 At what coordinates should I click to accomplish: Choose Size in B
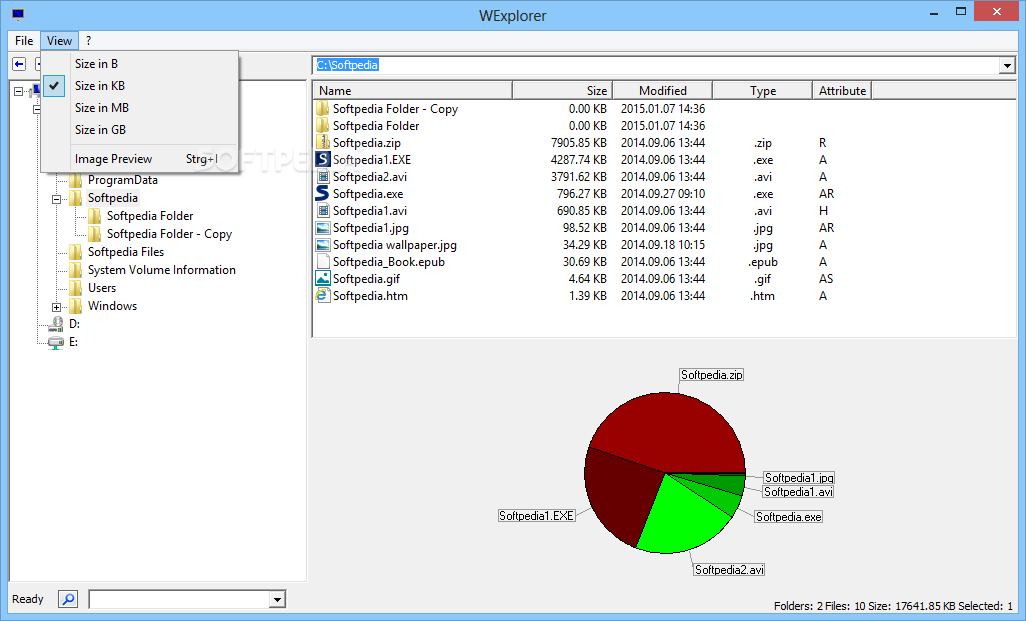click(x=139, y=63)
